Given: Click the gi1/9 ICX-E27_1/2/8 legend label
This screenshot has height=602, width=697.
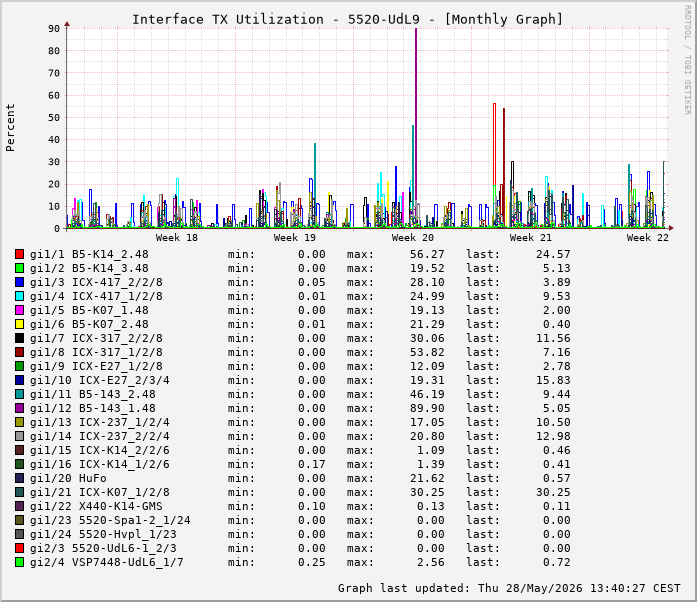Looking at the screenshot, I should pos(96,366).
